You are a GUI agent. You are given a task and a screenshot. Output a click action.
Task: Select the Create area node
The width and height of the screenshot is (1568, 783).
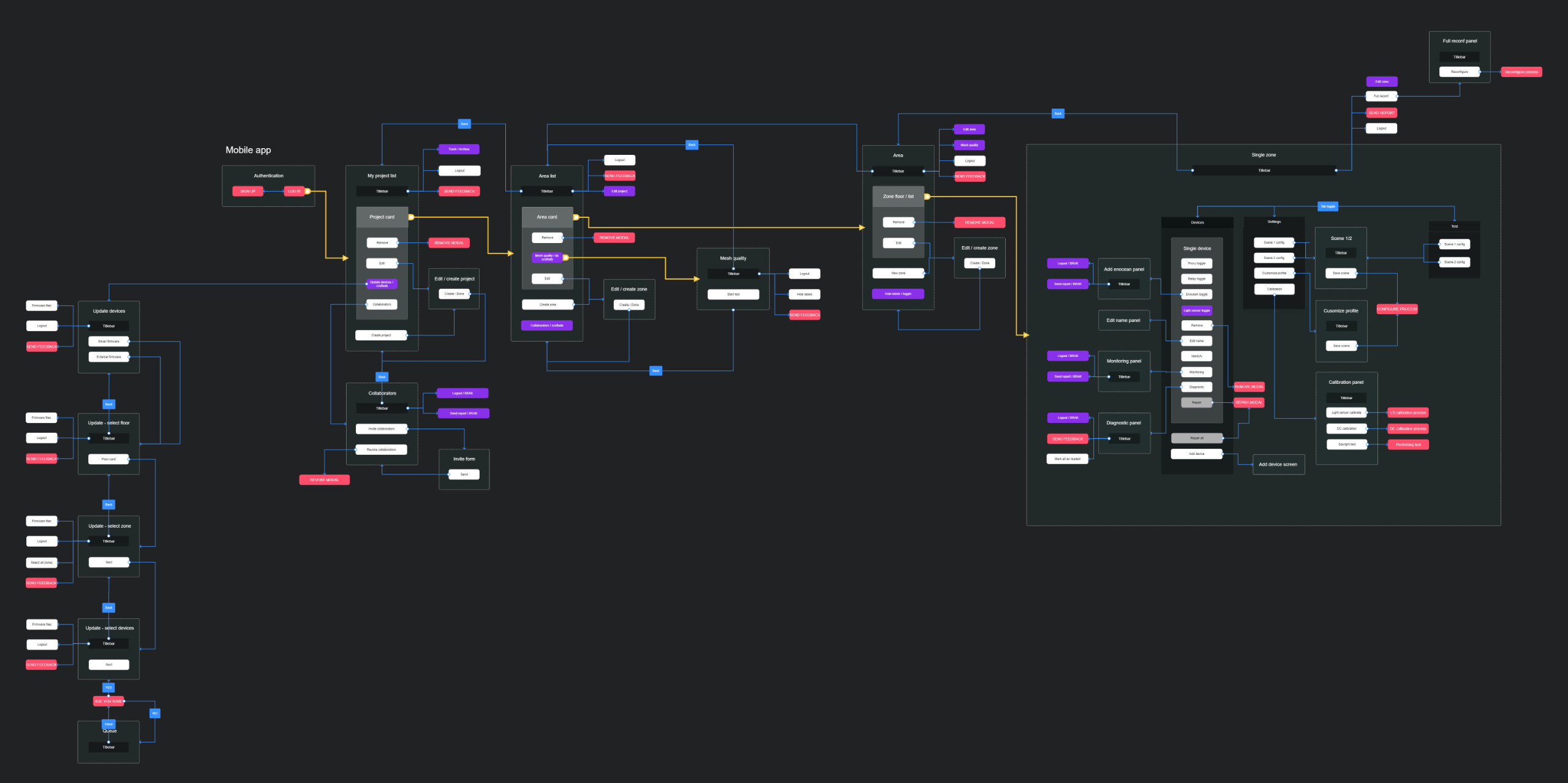(548, 304)
